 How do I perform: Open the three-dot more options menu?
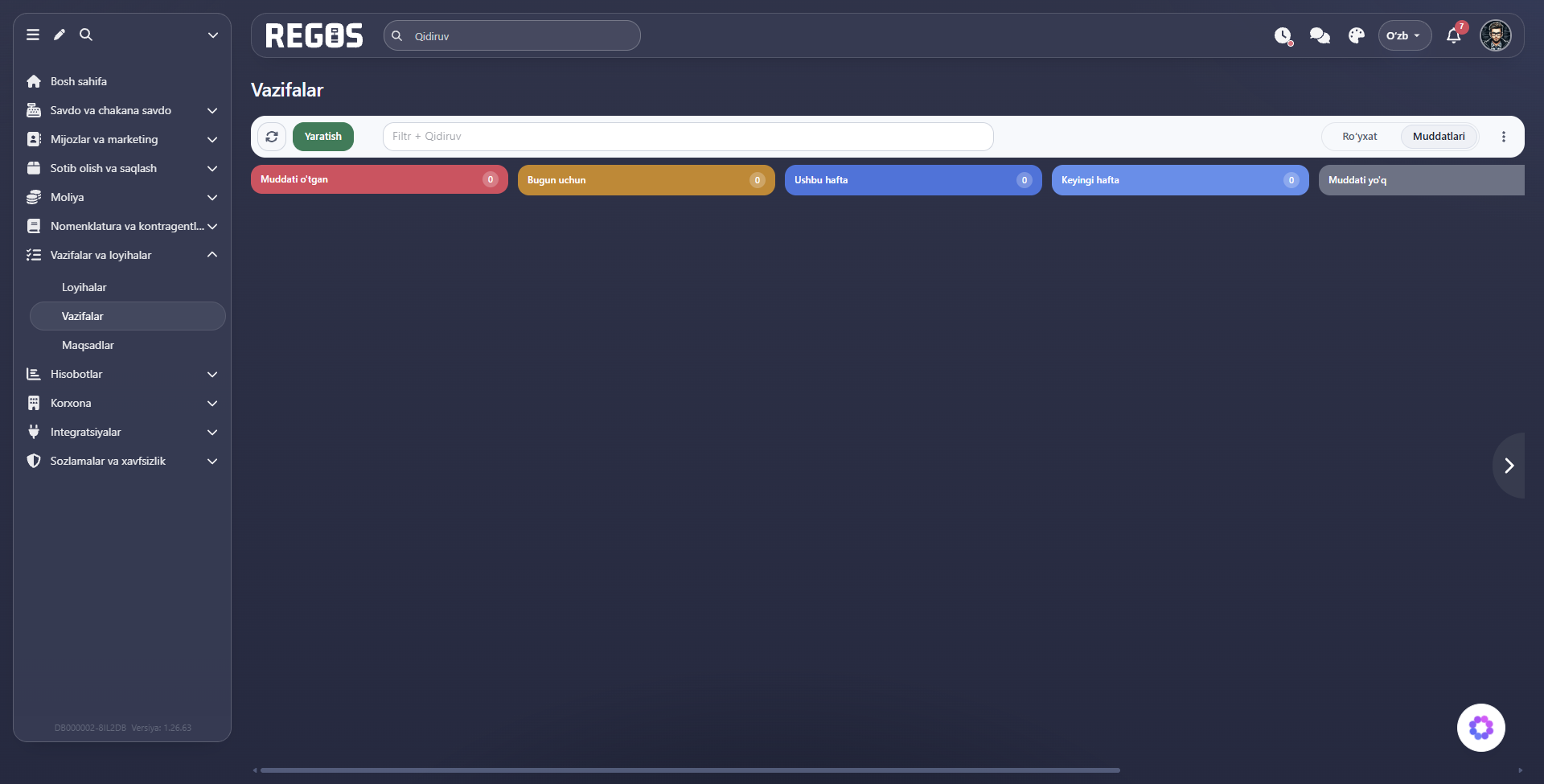coord(1504,137)
